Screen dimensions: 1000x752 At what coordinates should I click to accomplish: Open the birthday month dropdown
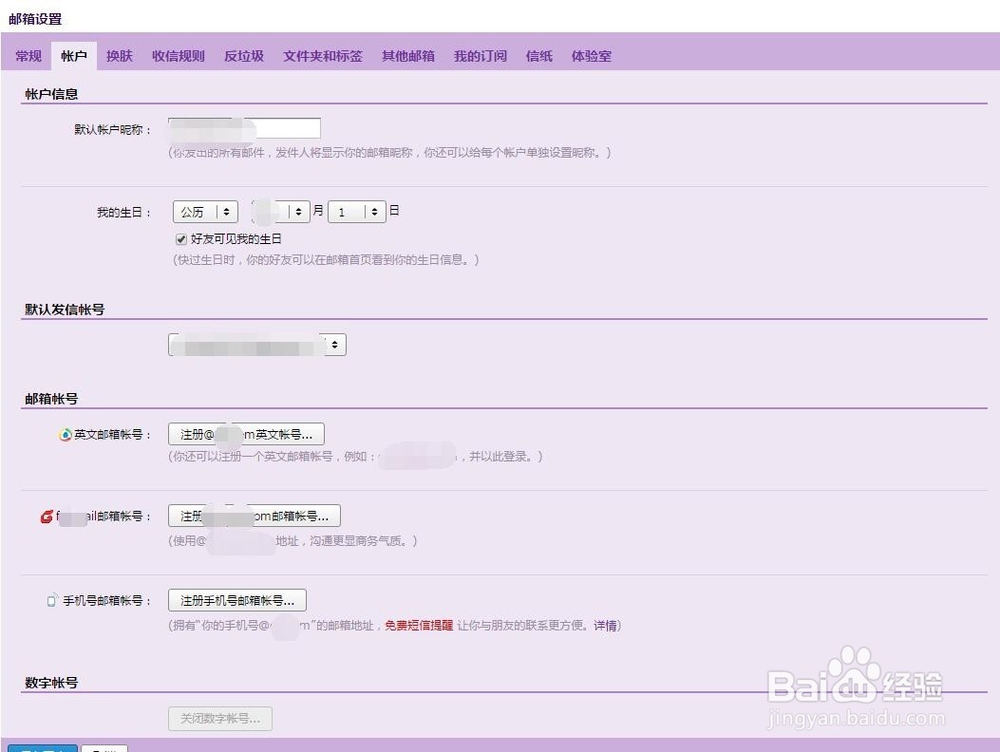point(281,212)
